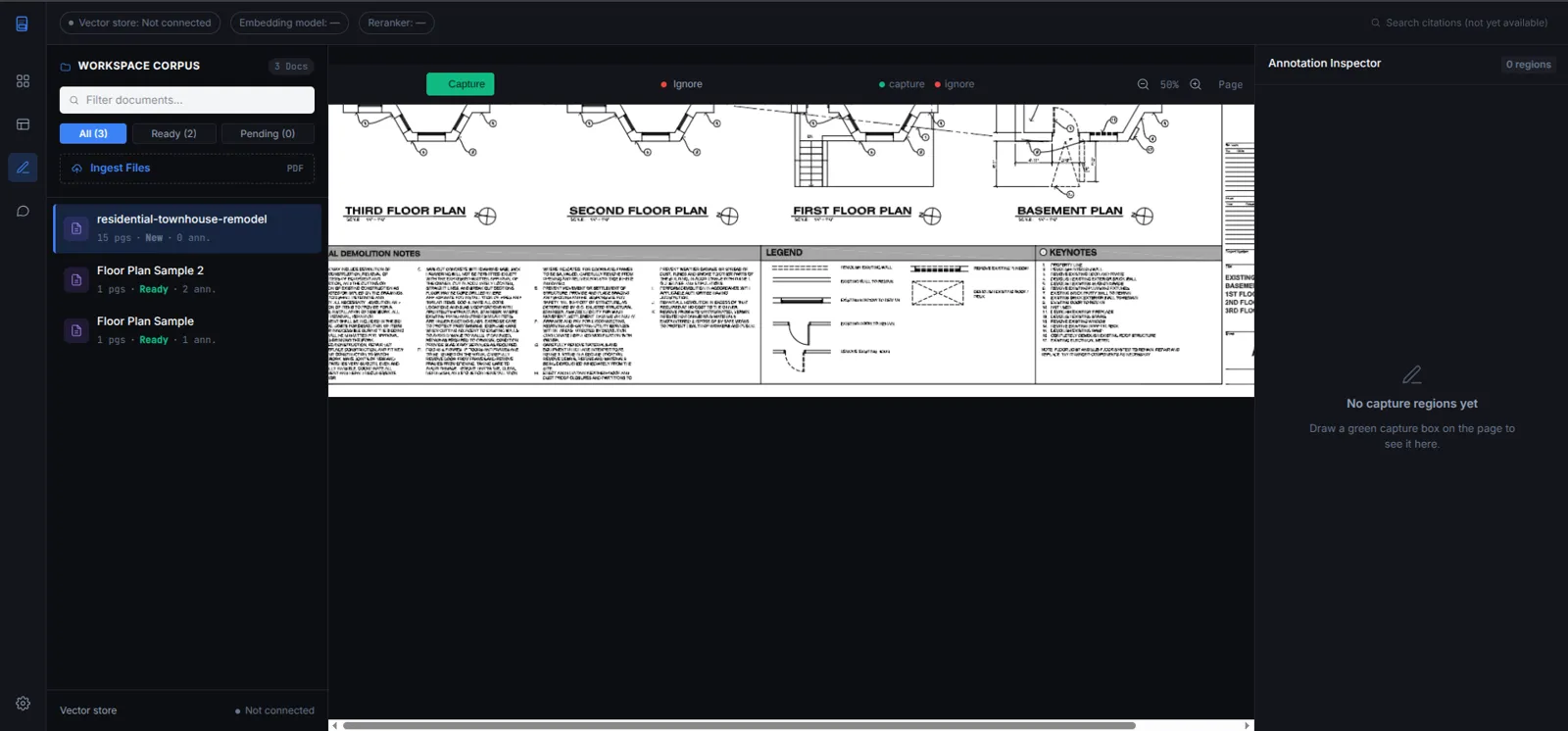Click the zoom in magnifier icon

[1196, 84]
